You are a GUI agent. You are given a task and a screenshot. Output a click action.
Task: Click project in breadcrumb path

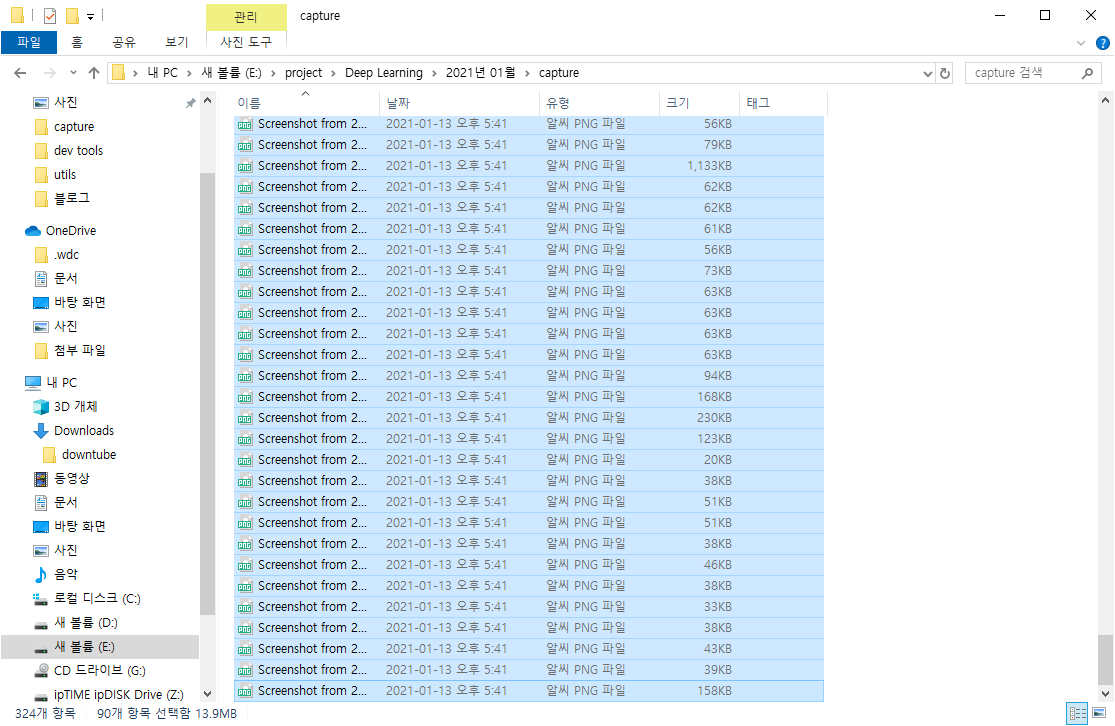(x=304, y=73)
